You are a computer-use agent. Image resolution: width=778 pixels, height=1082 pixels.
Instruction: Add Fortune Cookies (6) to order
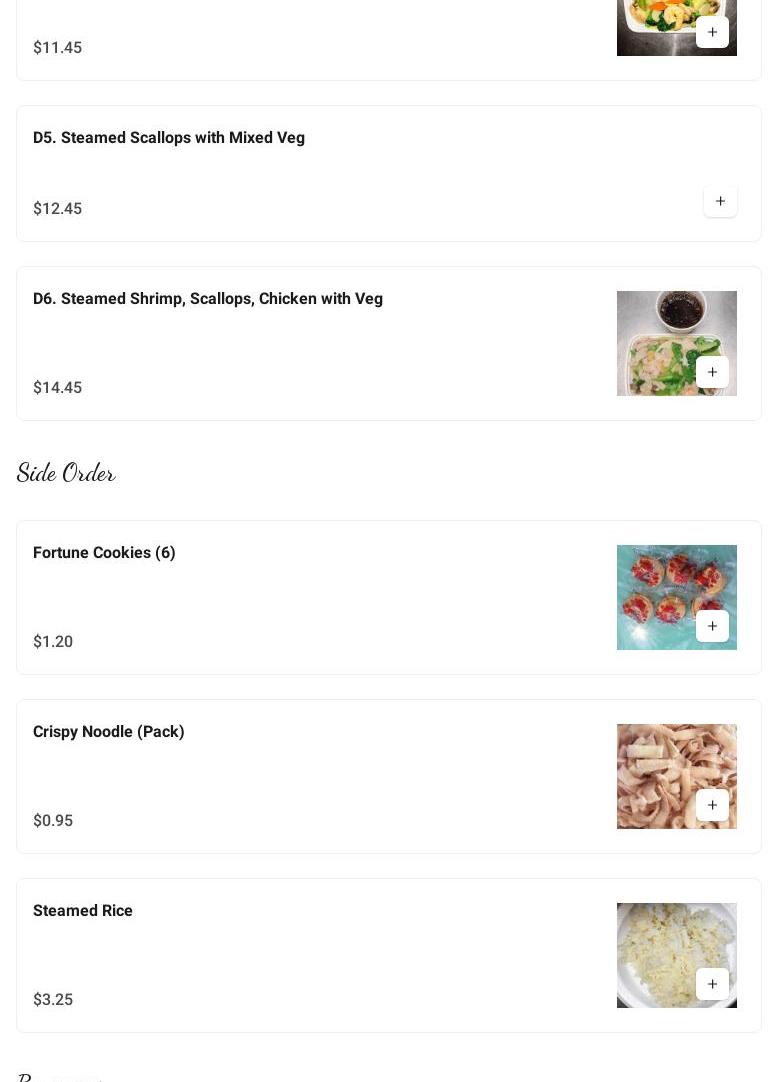(x=712, y=626)
